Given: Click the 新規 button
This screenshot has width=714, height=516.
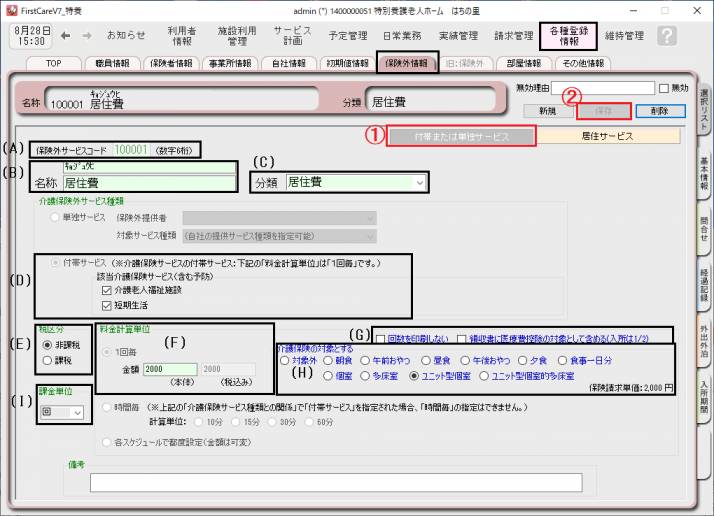Looking at the screenshot, I should (x=548, y=110).
